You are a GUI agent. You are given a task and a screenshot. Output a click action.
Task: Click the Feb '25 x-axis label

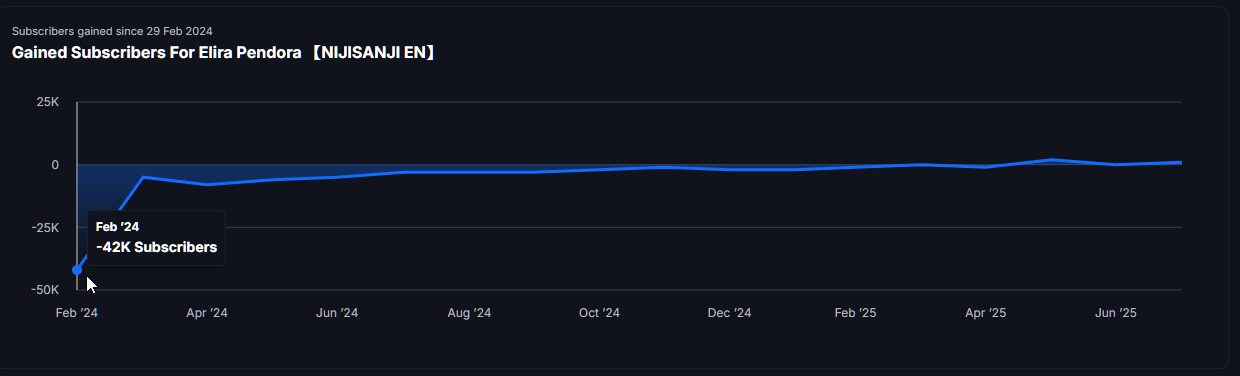click(x=855, y=313)
